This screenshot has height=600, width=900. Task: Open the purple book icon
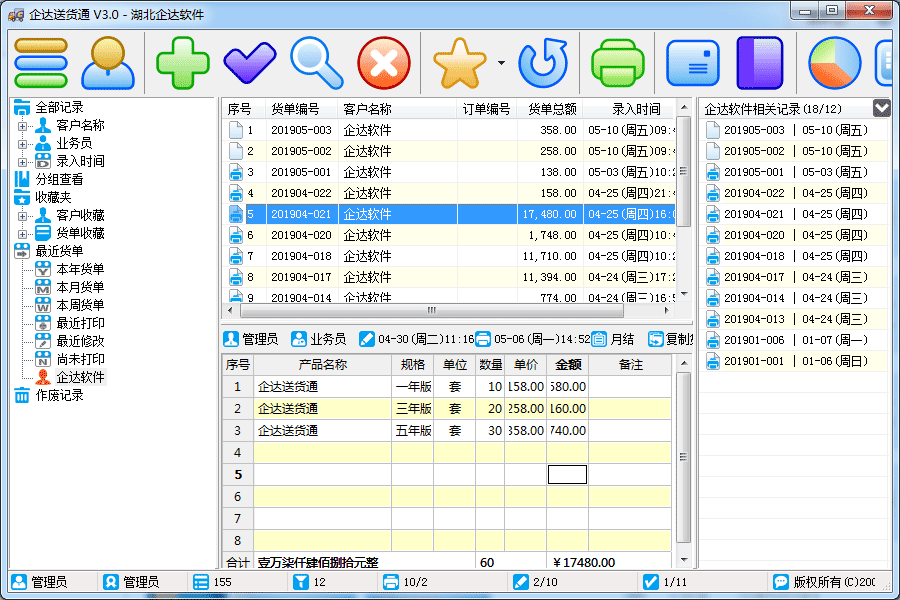[760, 63]
